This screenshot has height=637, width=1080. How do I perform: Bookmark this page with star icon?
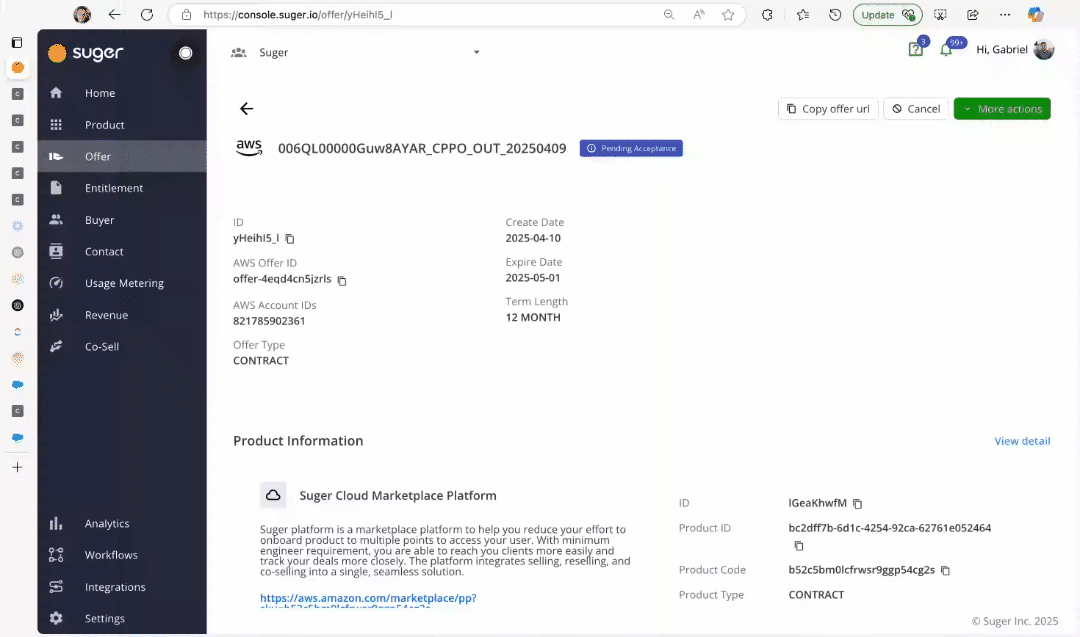pos(728,14)
